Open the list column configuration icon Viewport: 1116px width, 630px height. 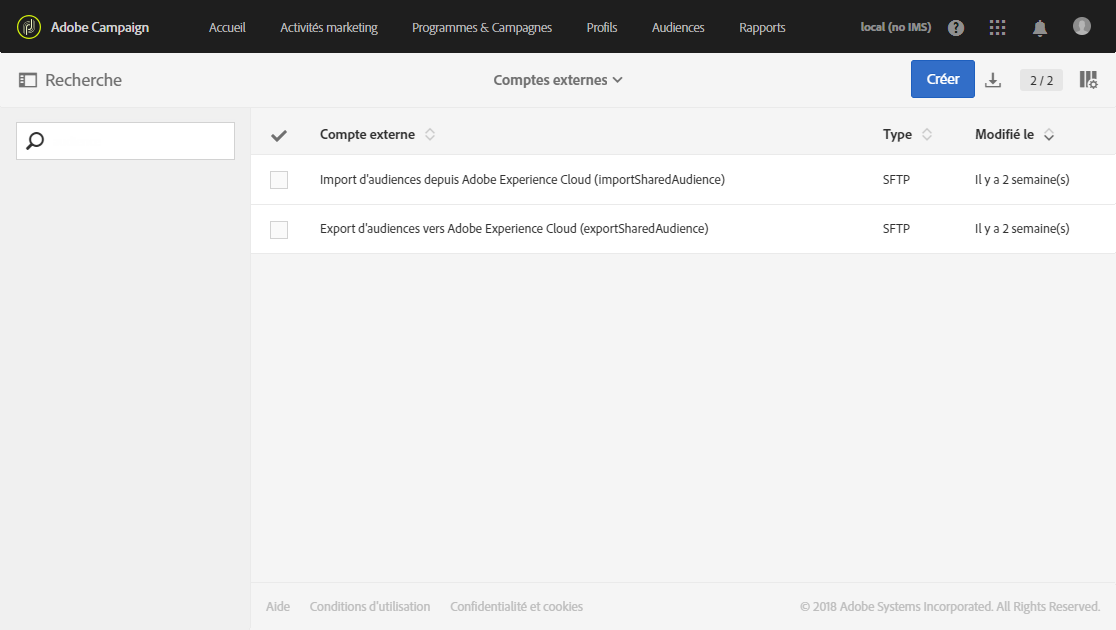[x=1088, y=80]
